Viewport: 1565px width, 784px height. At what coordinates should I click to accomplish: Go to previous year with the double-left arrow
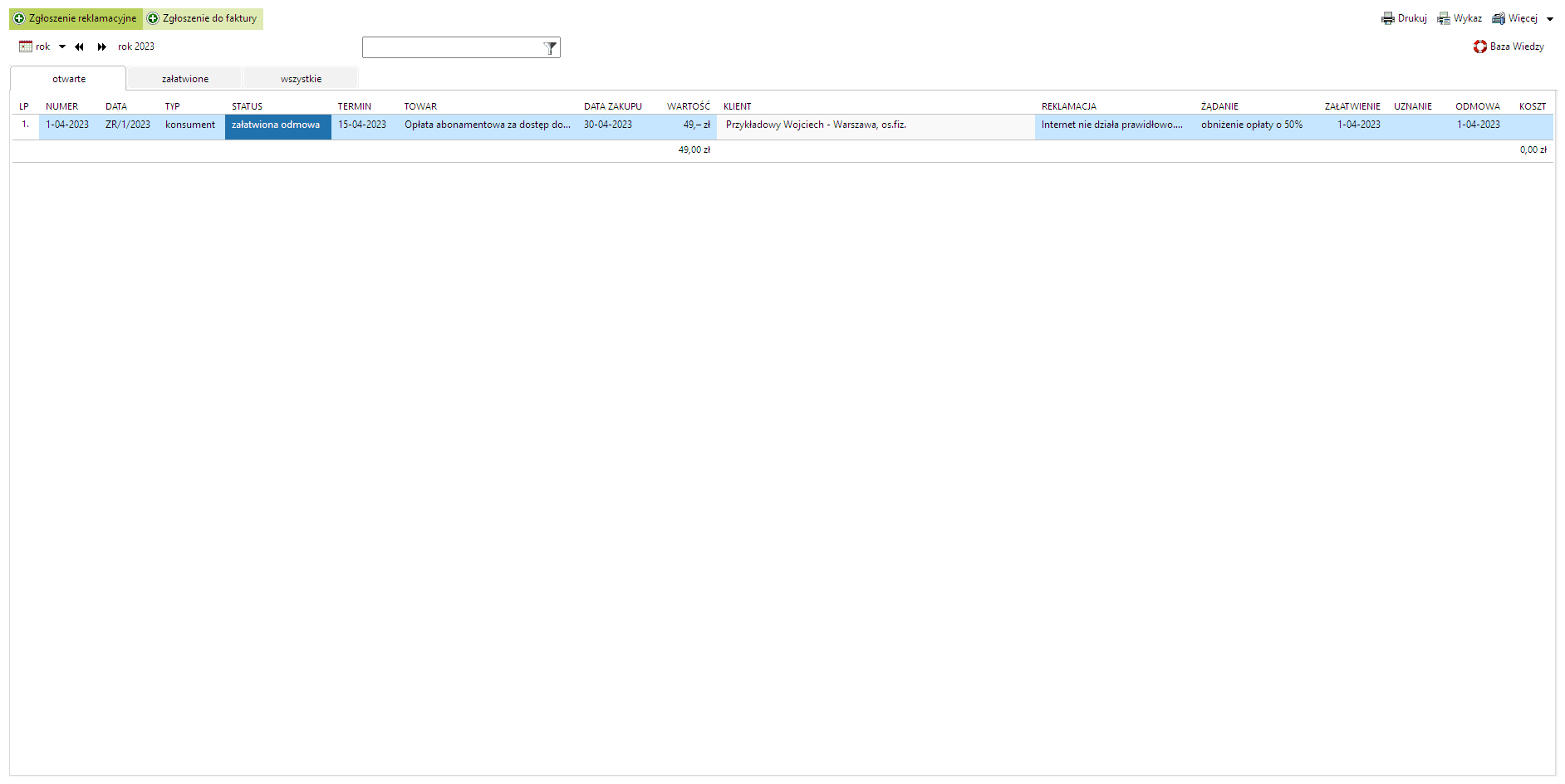[79, 47]
